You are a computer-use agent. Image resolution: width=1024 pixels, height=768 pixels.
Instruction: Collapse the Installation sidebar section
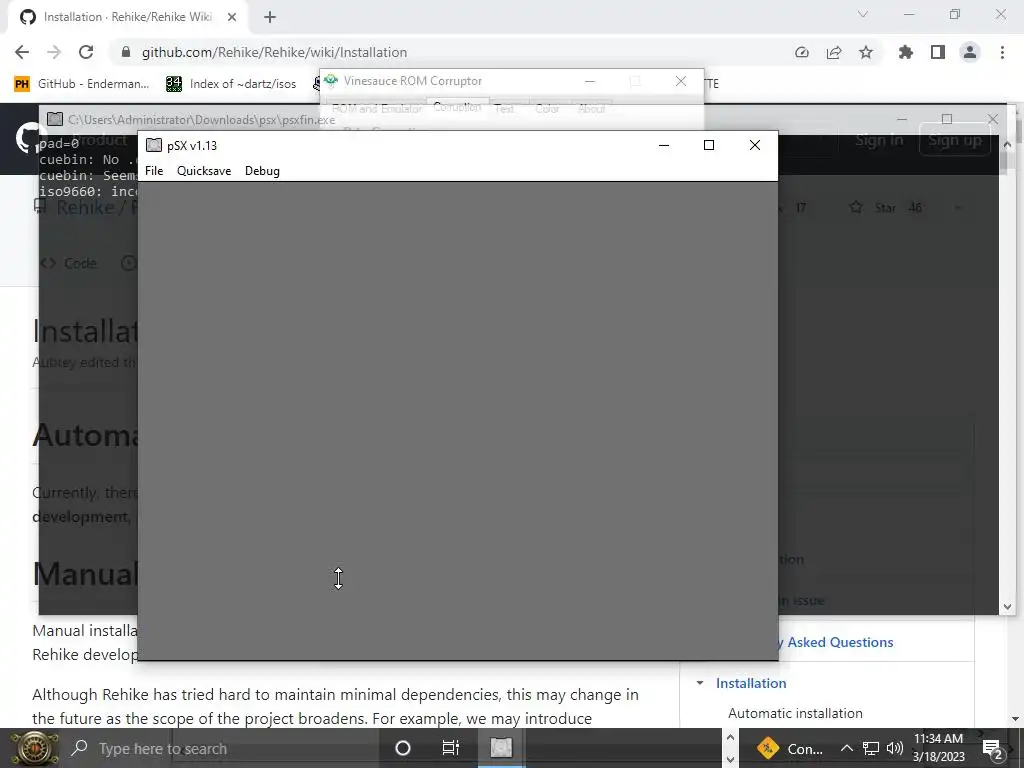click(700, 683)
